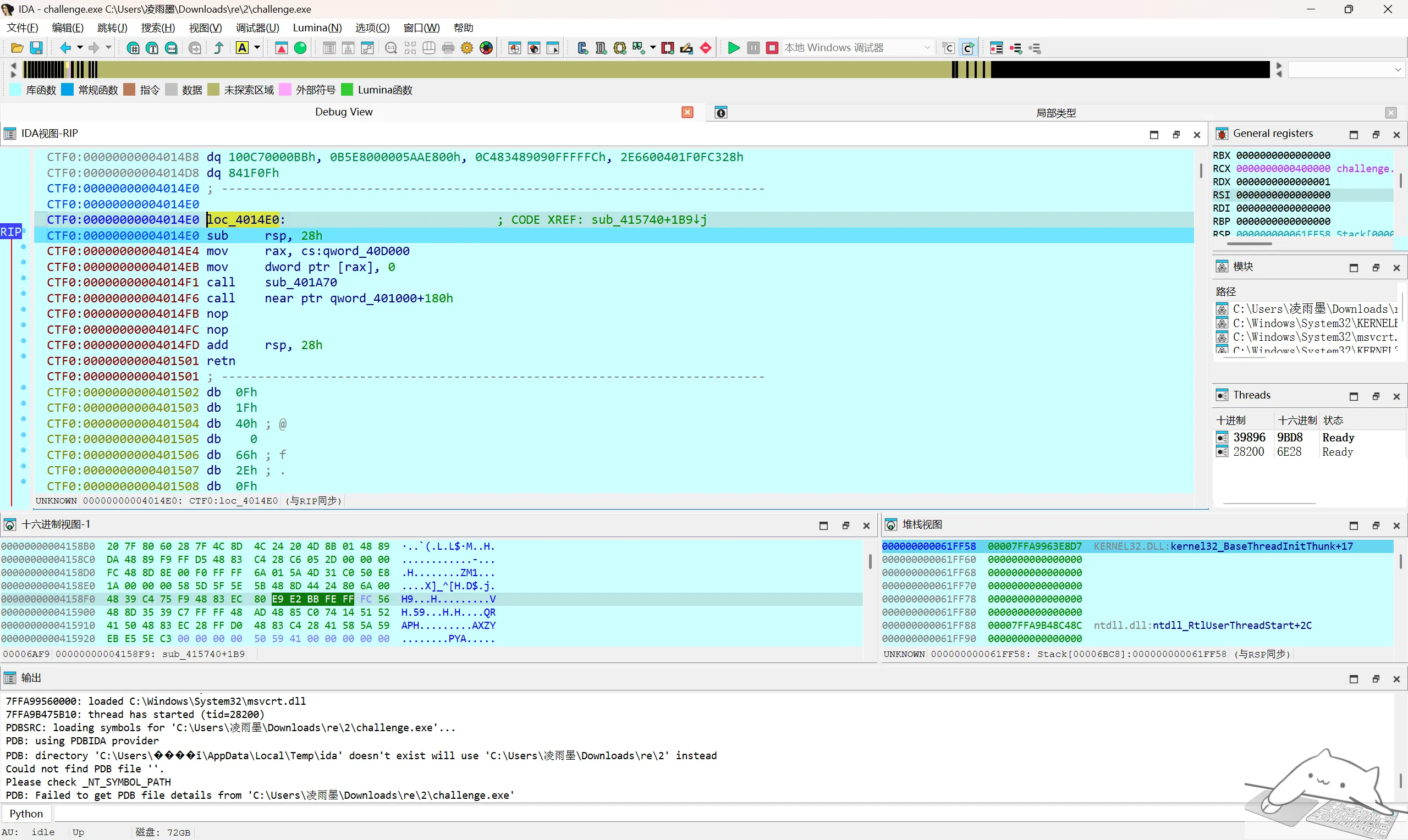
Task: Terminate the process with red stop button
Action: [x=772, y=48]
